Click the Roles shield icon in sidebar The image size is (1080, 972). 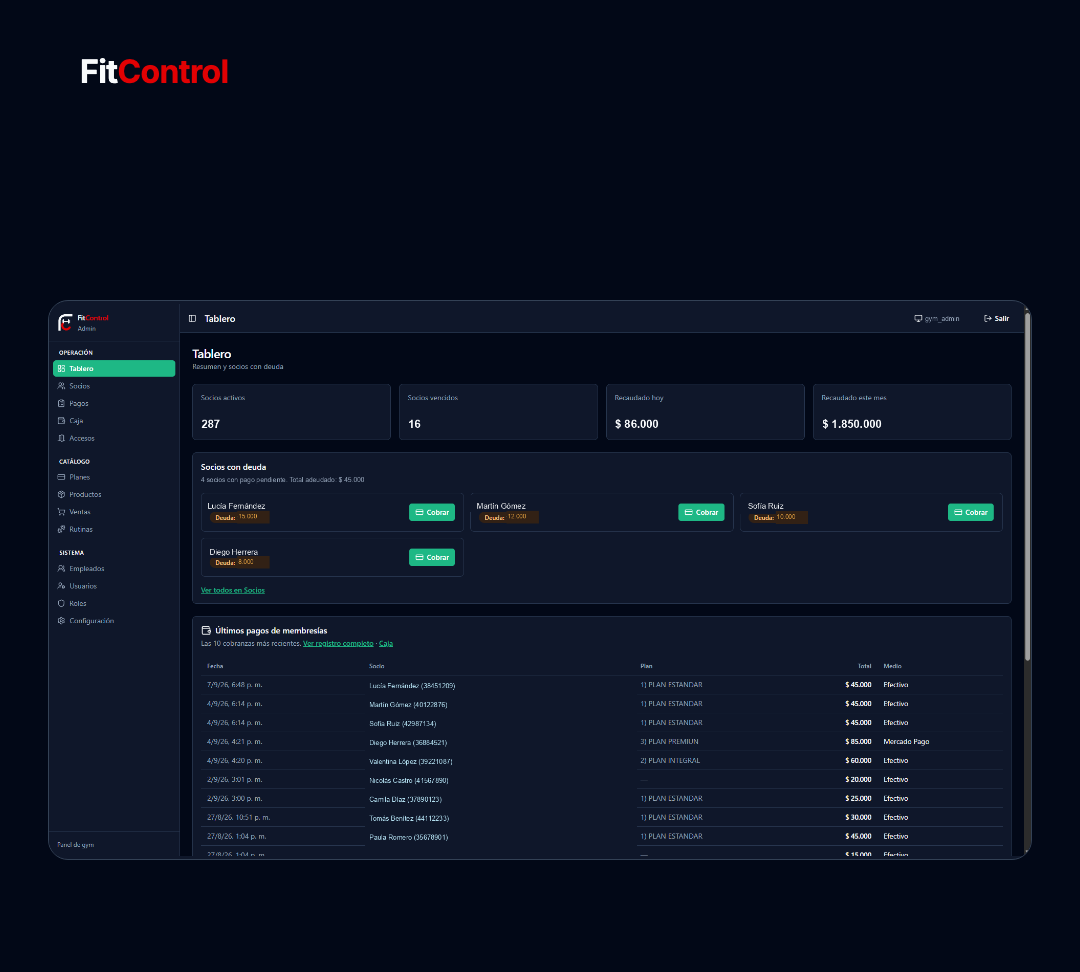(61, 603)
